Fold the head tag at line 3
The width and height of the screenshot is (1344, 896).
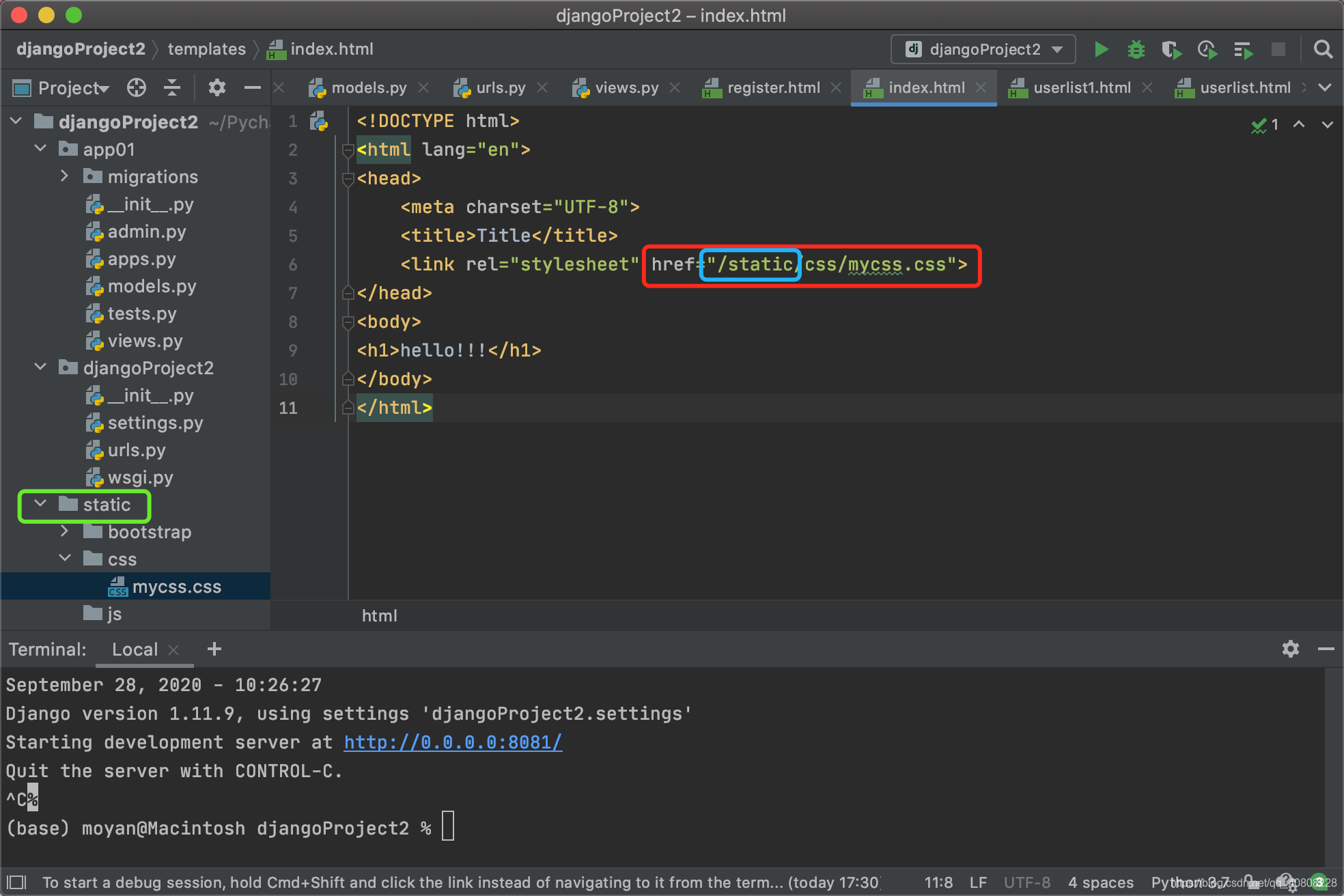click(348, 179)
